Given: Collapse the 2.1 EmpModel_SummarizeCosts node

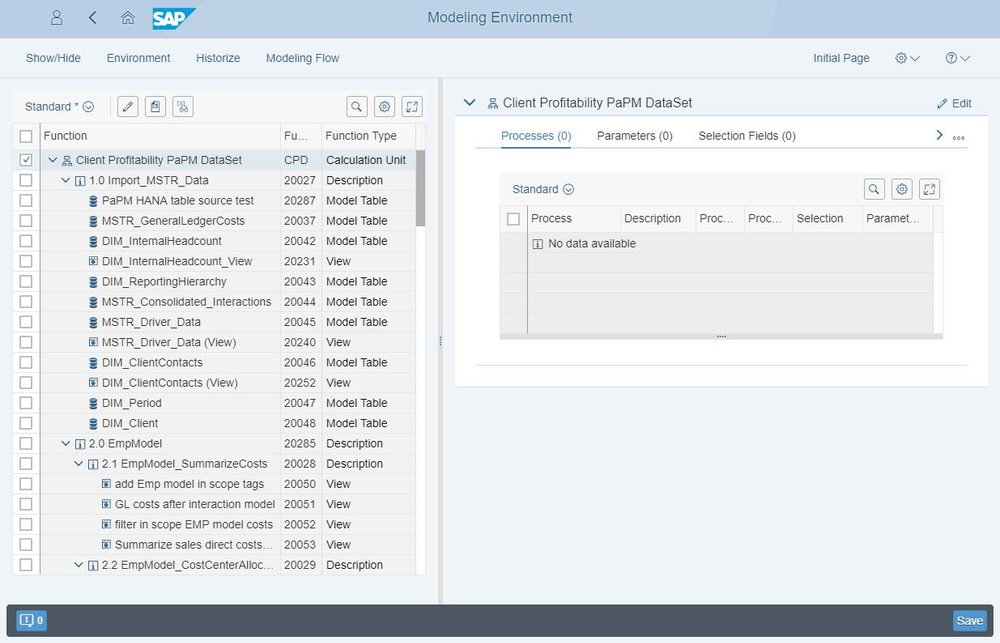Looking at the screenshot, I should (78, 464).
